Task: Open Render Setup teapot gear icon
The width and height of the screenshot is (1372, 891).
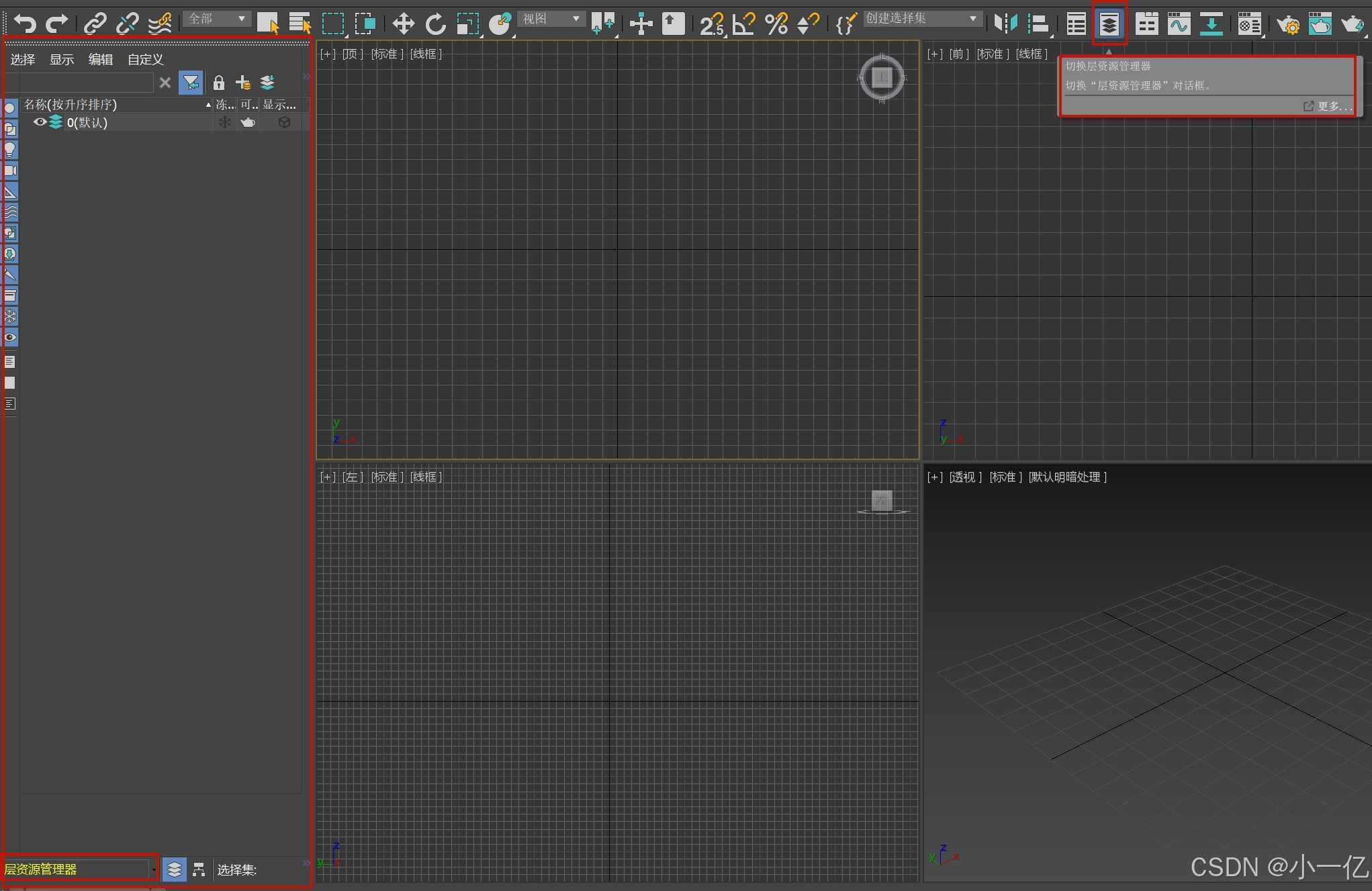Action: (x=1288, y=24)
